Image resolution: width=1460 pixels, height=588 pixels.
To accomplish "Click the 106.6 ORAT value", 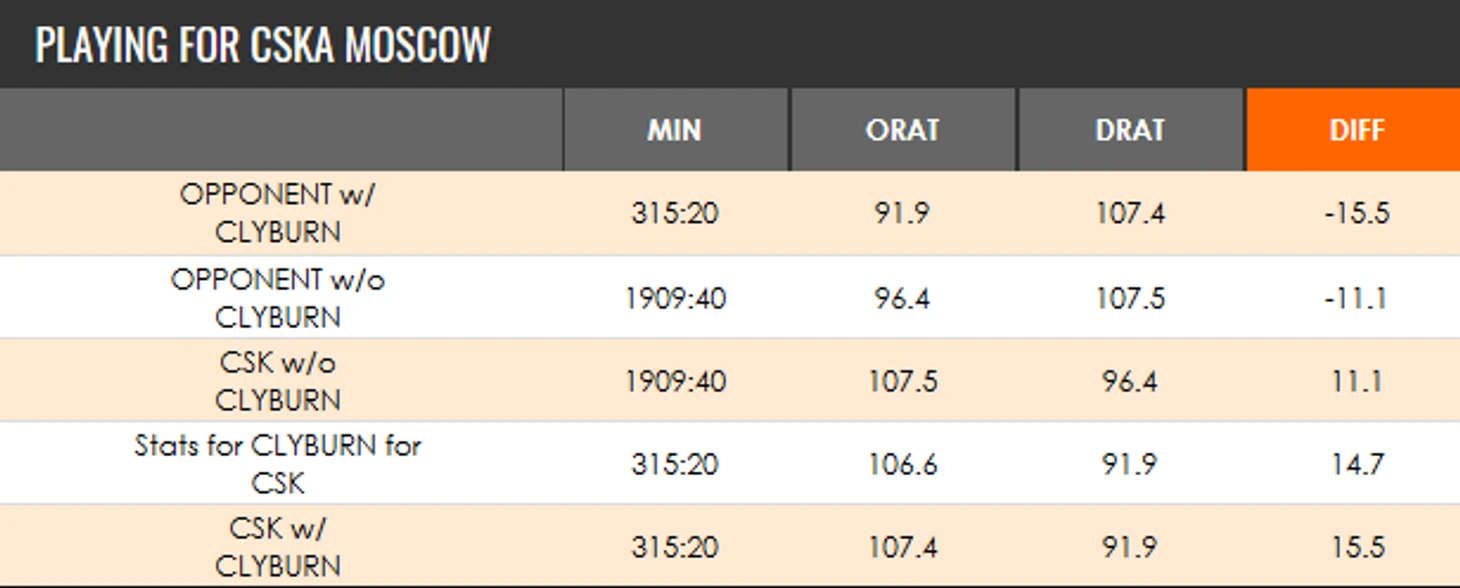I will coord(903,464).
